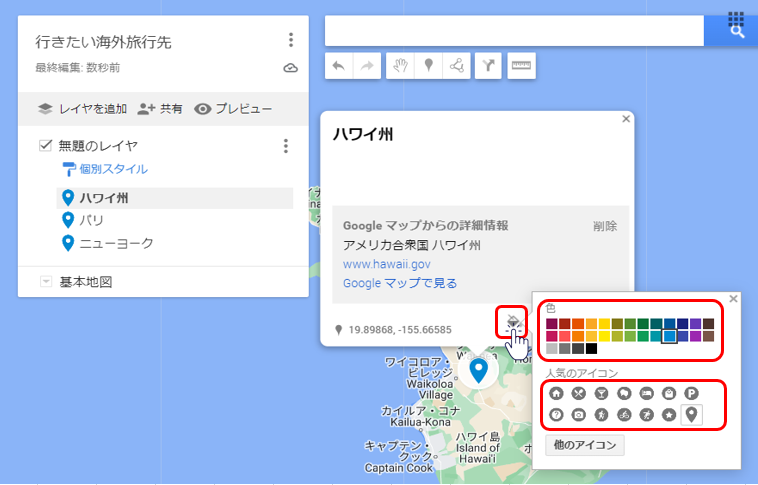Choose the lightest gray color swatch
The width and height of the screenshot is (758, 485).
pos(552,349)
